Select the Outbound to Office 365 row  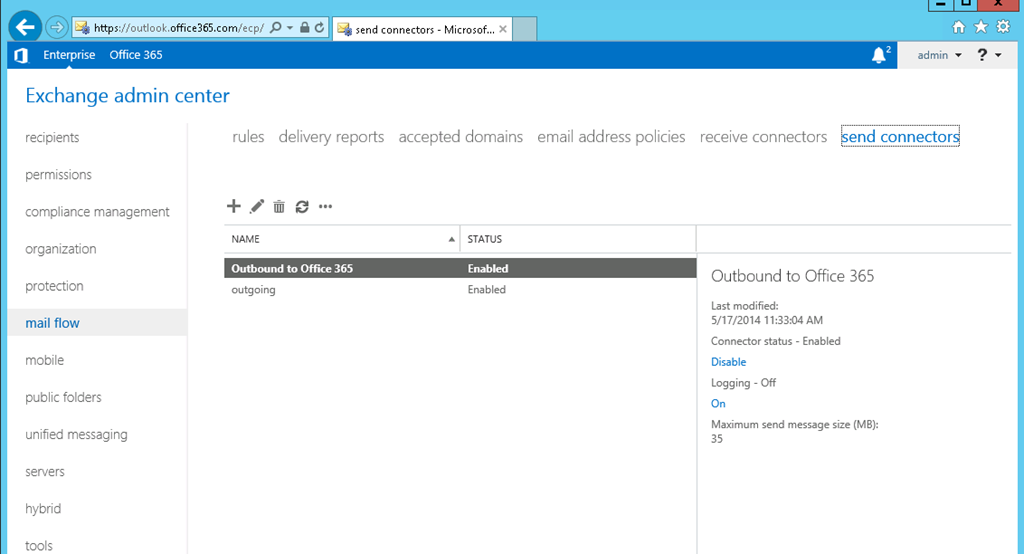tap(460, 269)
